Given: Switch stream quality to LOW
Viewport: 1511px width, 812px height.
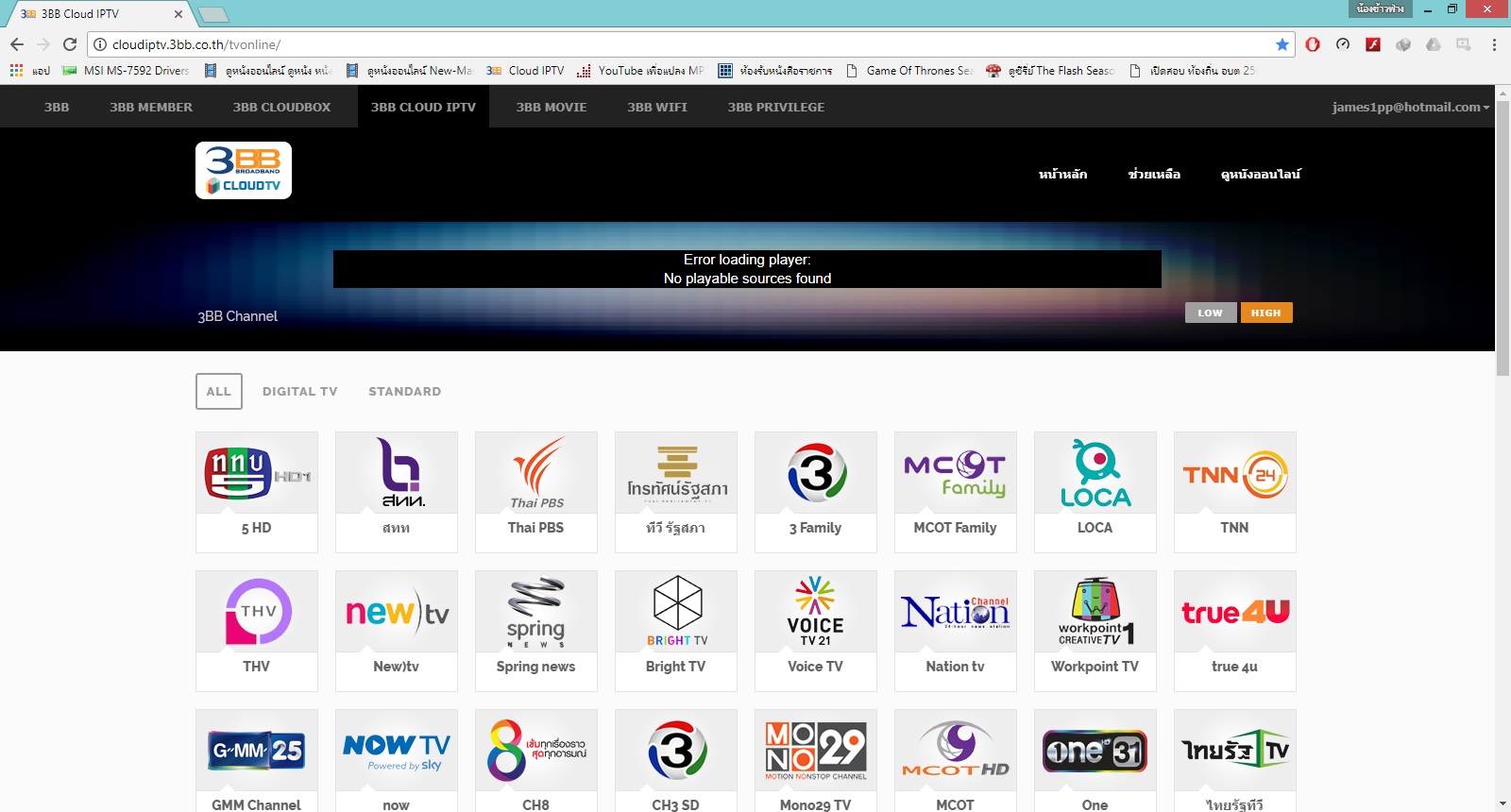Looking at the screenshot, I should click(1211, 313).
